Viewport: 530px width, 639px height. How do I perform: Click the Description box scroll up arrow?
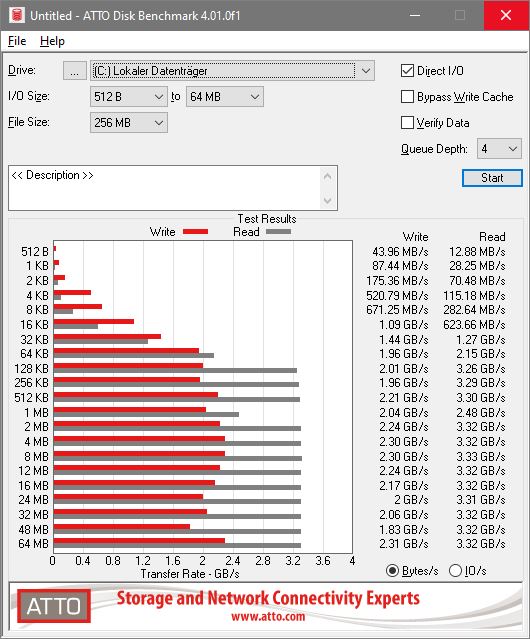click(328, 176)
